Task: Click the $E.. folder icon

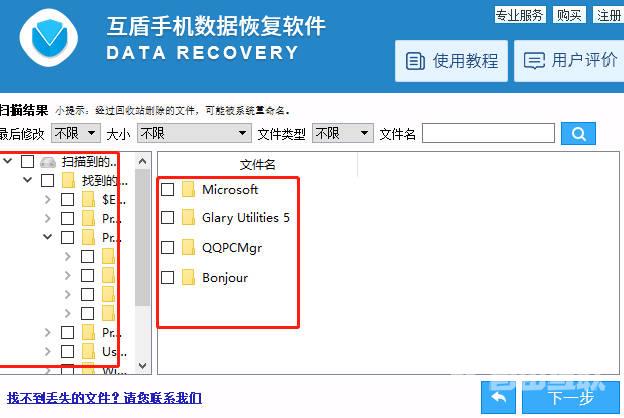Action: pos(88,199)
